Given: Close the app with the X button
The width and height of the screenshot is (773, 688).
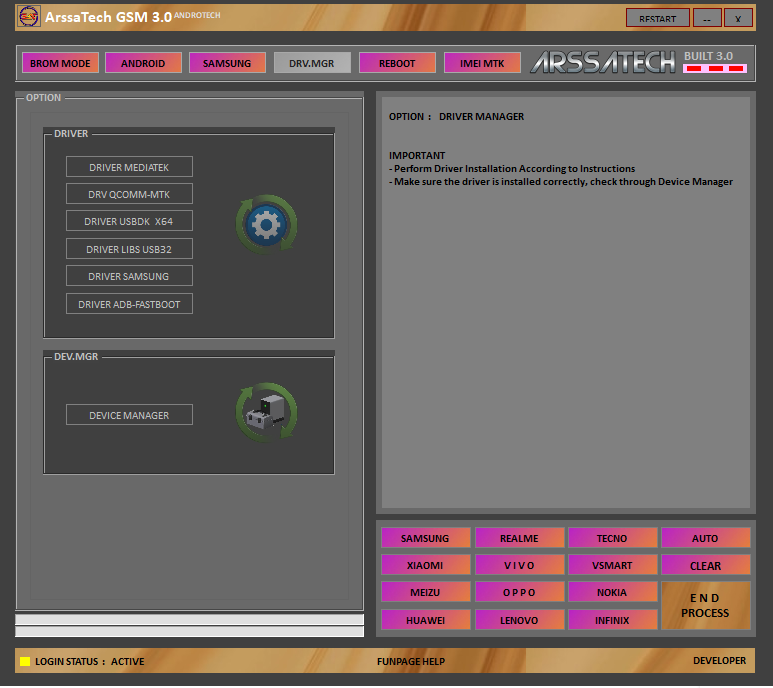Looking at the screenshot, I should 738,18.
